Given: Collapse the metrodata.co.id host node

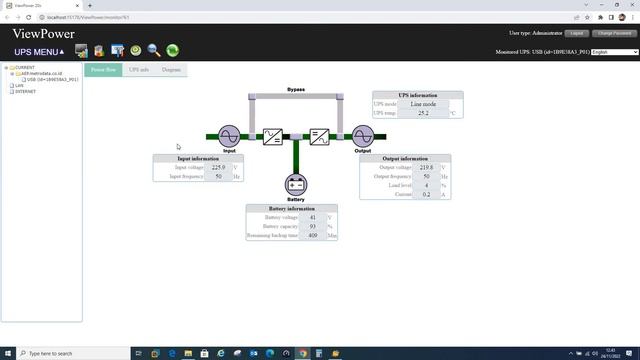Looking at the screenshot, I should 12,74.
